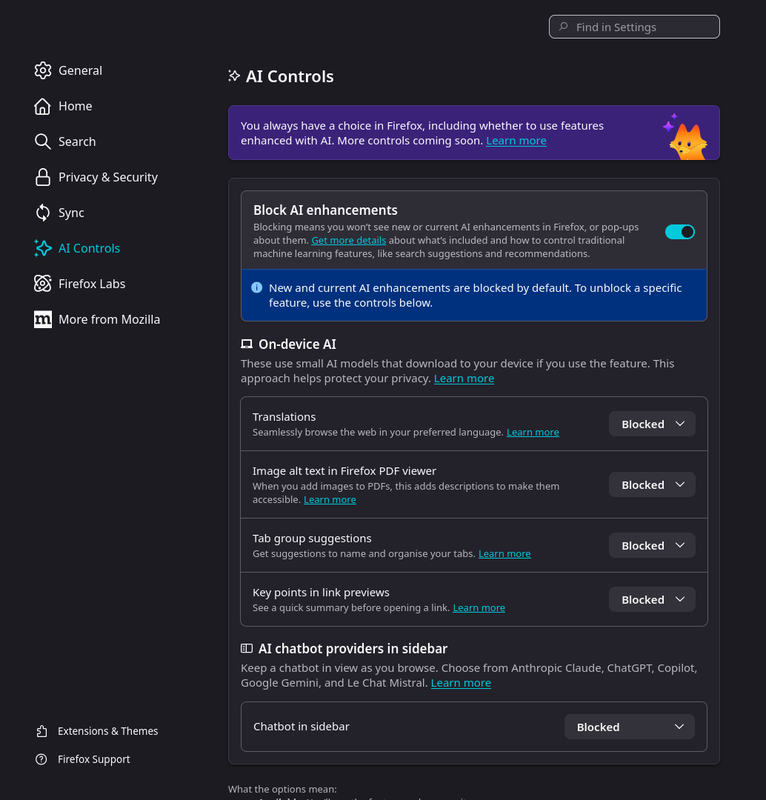Open the Chatbot in sidebar dropdown
Image resolution: width=766 pixels, height=800 pixels.
629,727
